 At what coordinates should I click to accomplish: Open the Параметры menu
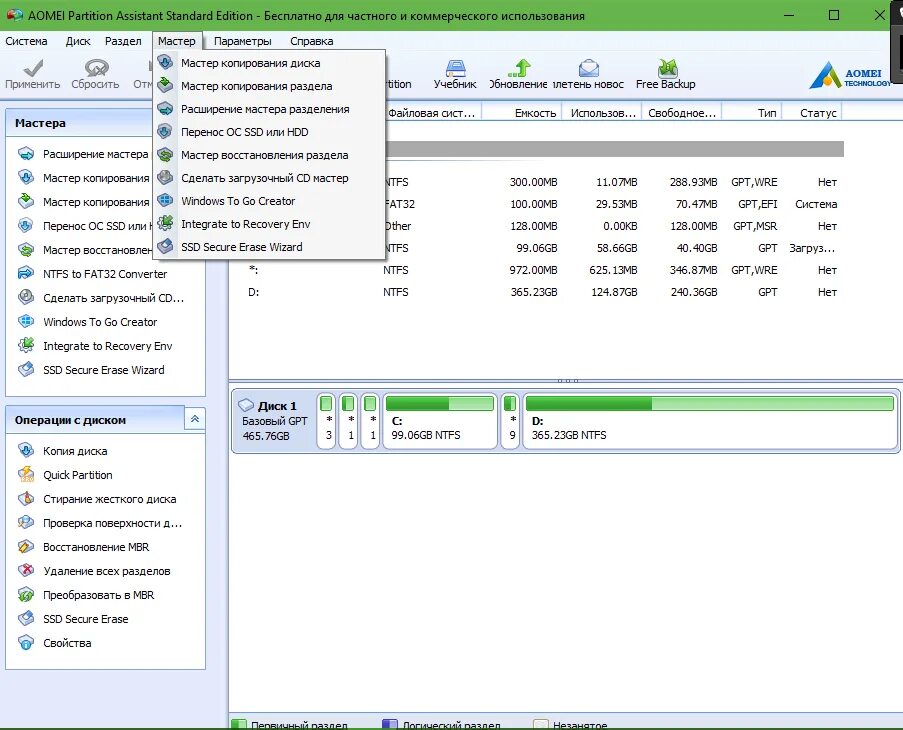pyautogui.click(x=242, y=41)
